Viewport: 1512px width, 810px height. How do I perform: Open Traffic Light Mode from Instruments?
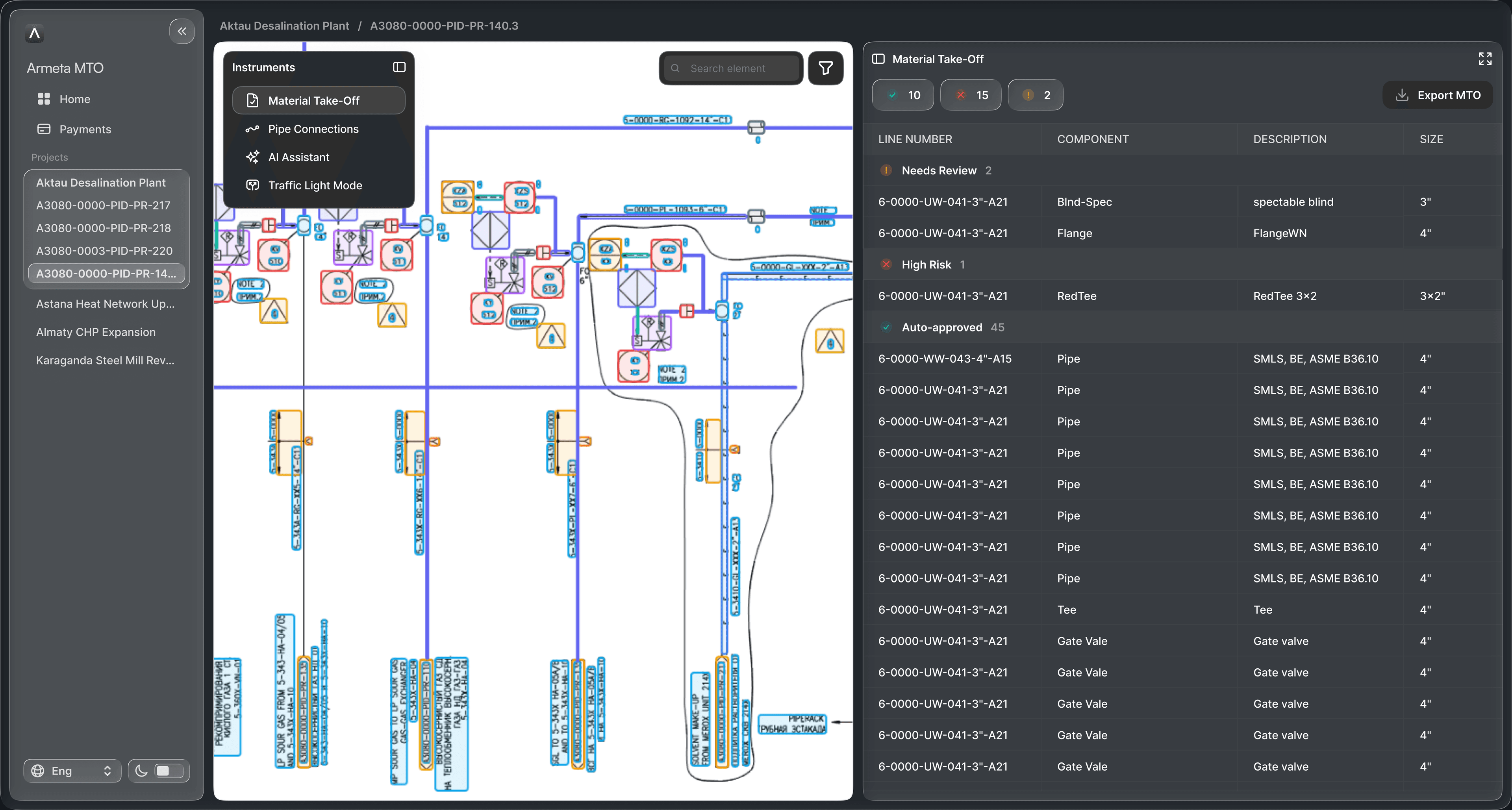(x=315, y=185)
